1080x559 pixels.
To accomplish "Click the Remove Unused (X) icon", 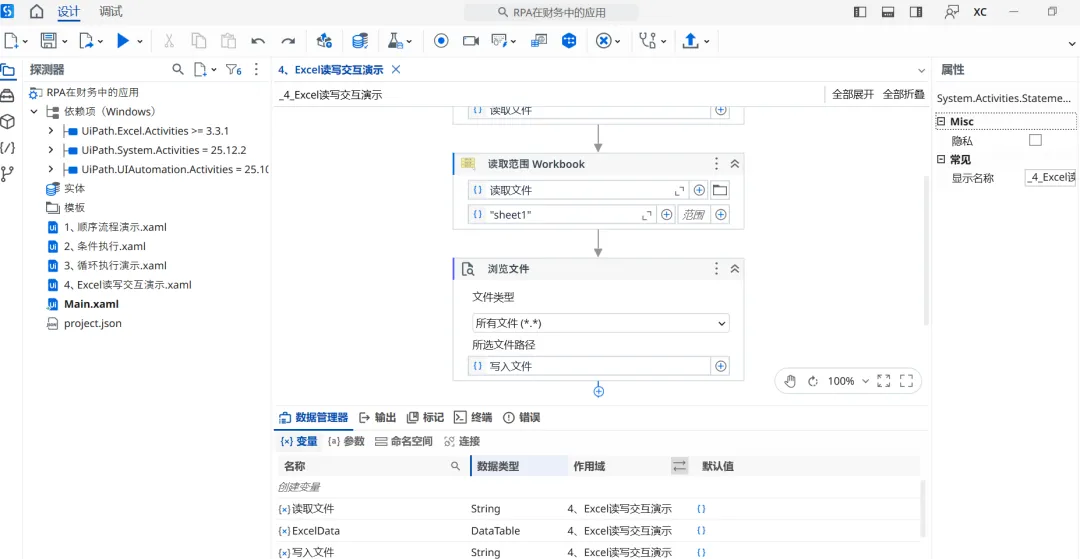I will pos(603,41).
